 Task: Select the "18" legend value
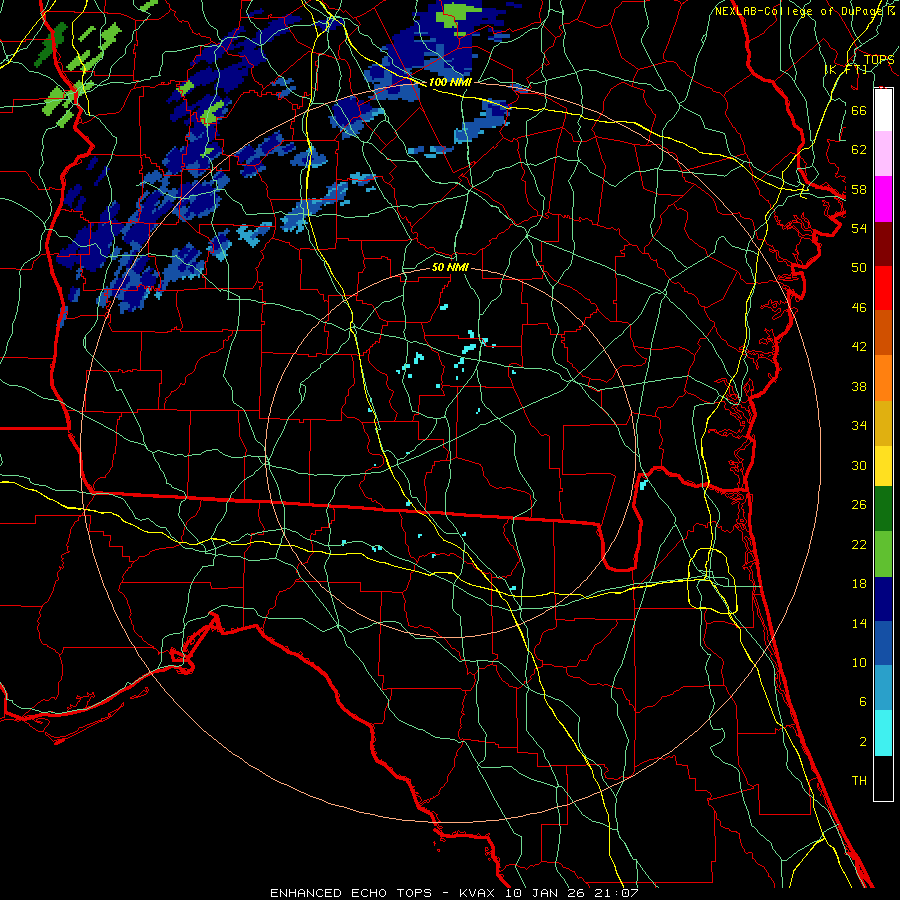[859, 584]
